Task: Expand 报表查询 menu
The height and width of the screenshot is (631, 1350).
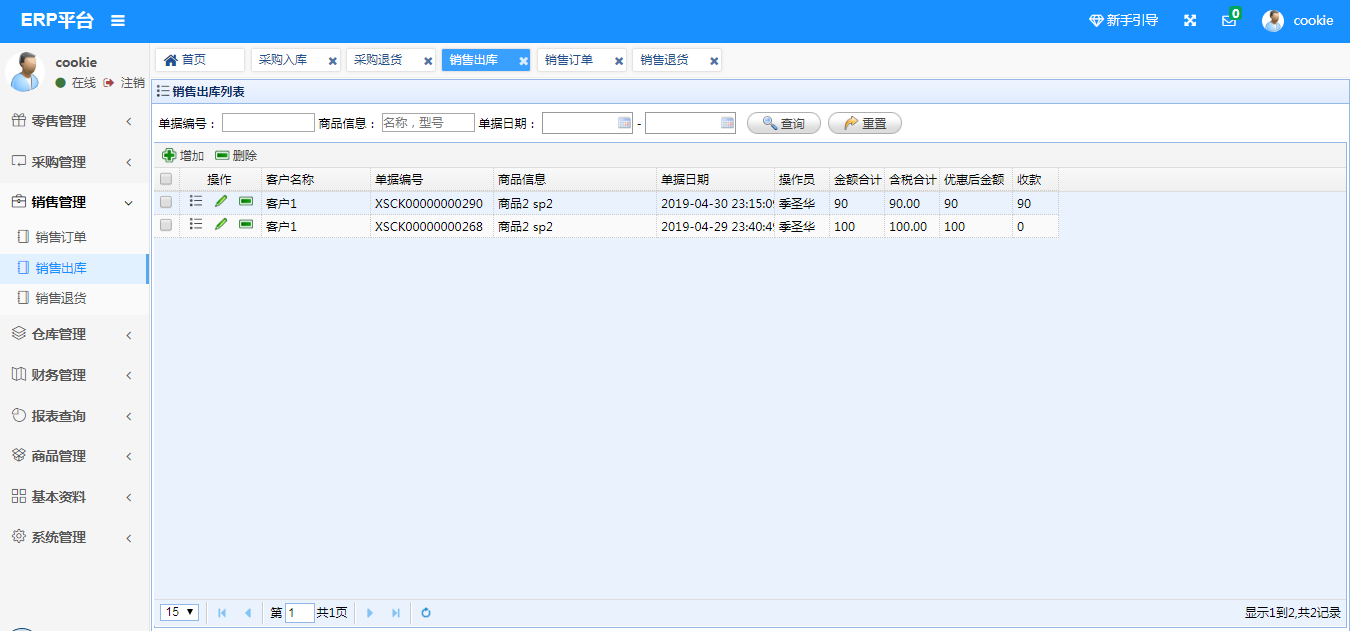Action: (x=75, y=416)
